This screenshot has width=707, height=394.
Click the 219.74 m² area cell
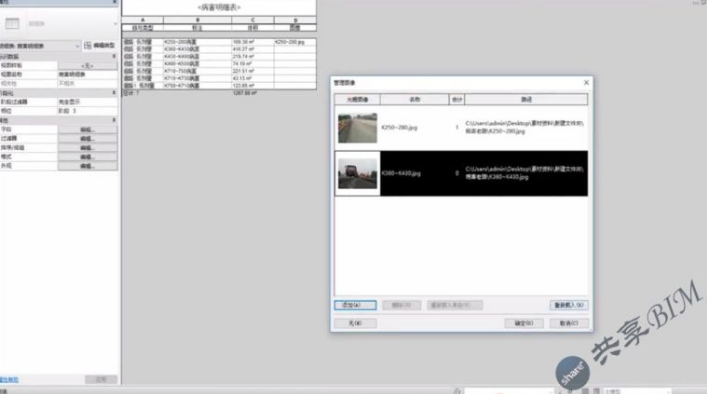[253, 56]
